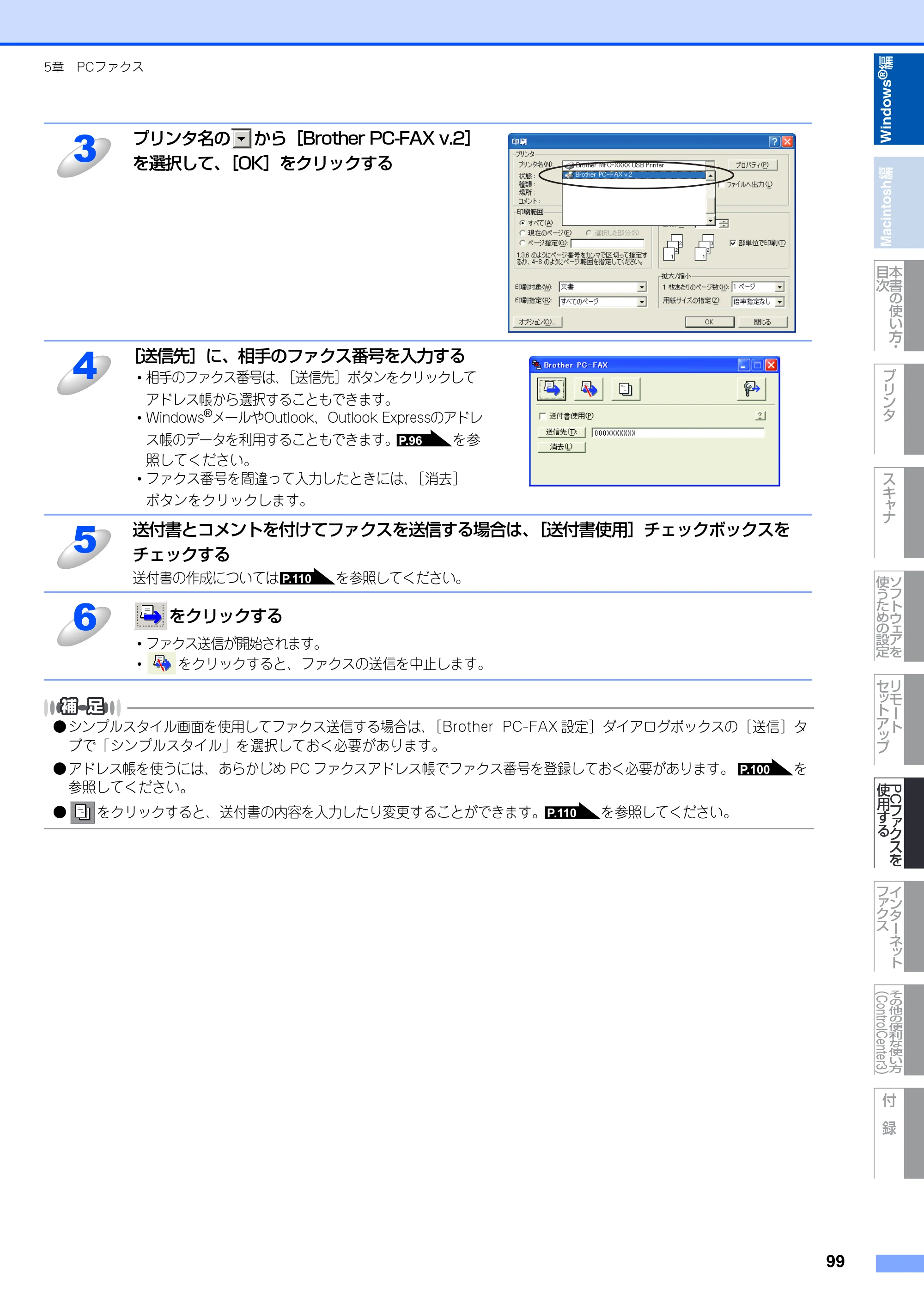Screen dimensions: 924x1308
Task: Go to the プリンタ chapter side tab
Action: pos(899,409)
